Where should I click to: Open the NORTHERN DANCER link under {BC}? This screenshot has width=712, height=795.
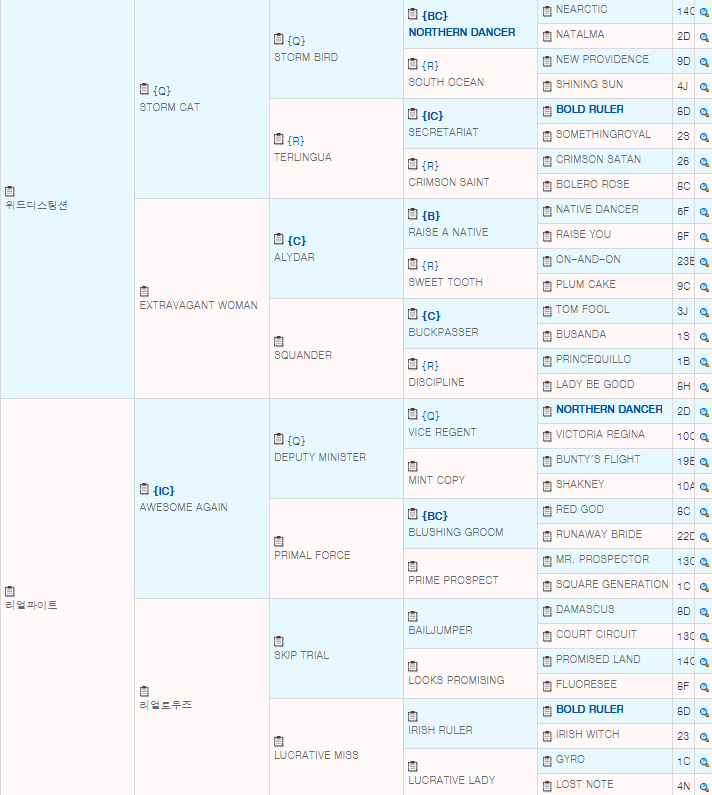pos(462,32)
